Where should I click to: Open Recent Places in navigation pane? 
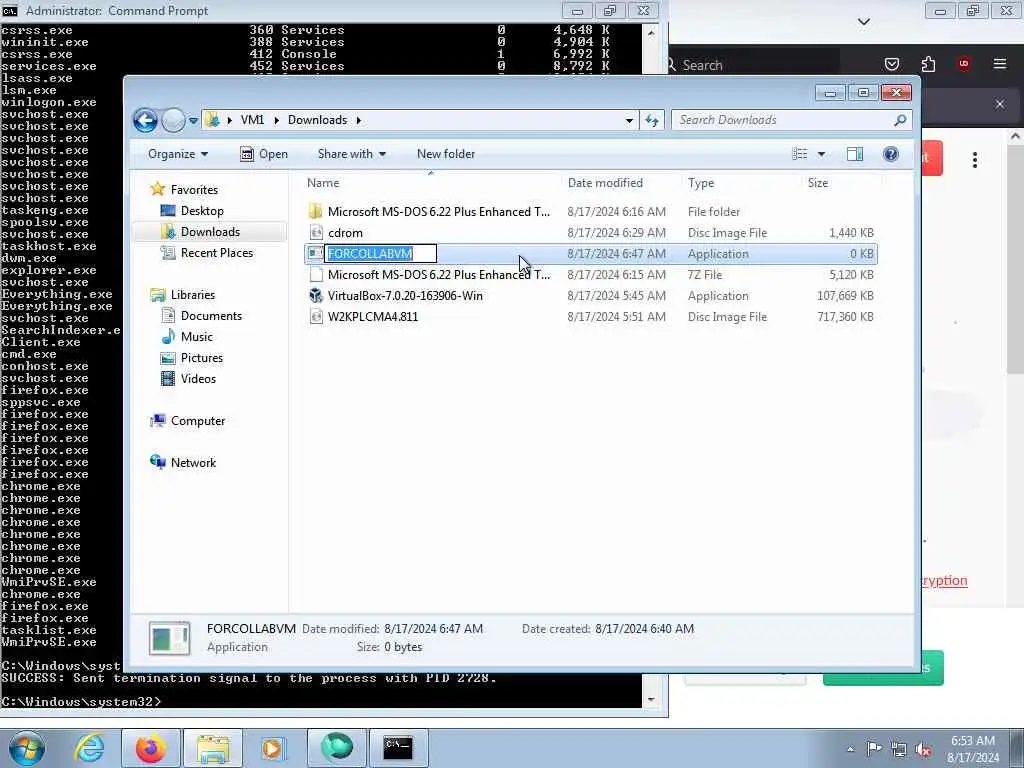[216, 253]
